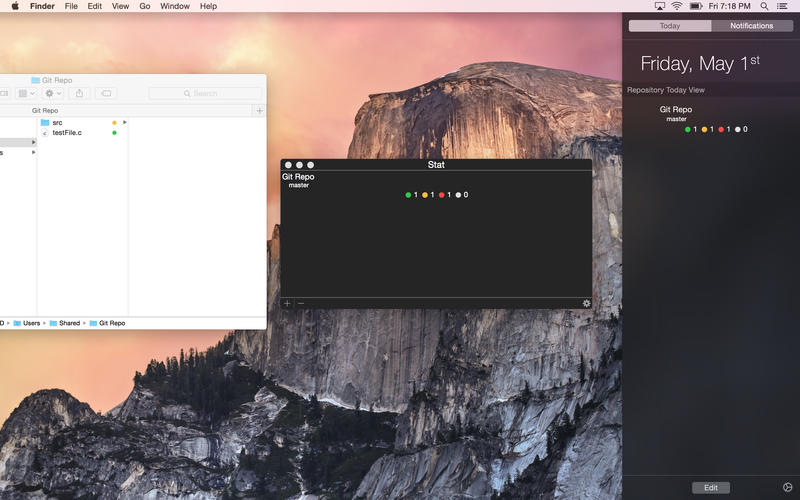800x500 pixels.
Task: Switch to the Notifications tab
Action: click(x=751, y=26)
